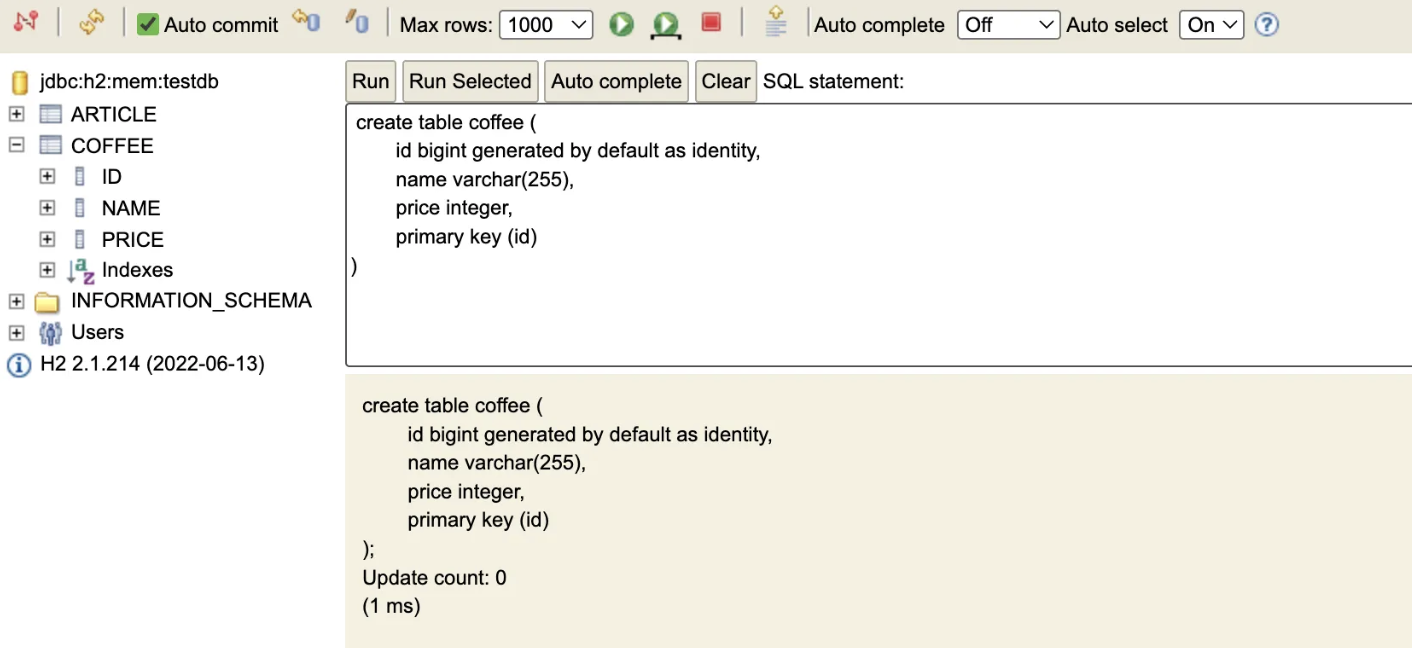Toggle the Auto commit checkbox
The image size is (1412, 648).
pyautogui.click(x=148, y=24)
